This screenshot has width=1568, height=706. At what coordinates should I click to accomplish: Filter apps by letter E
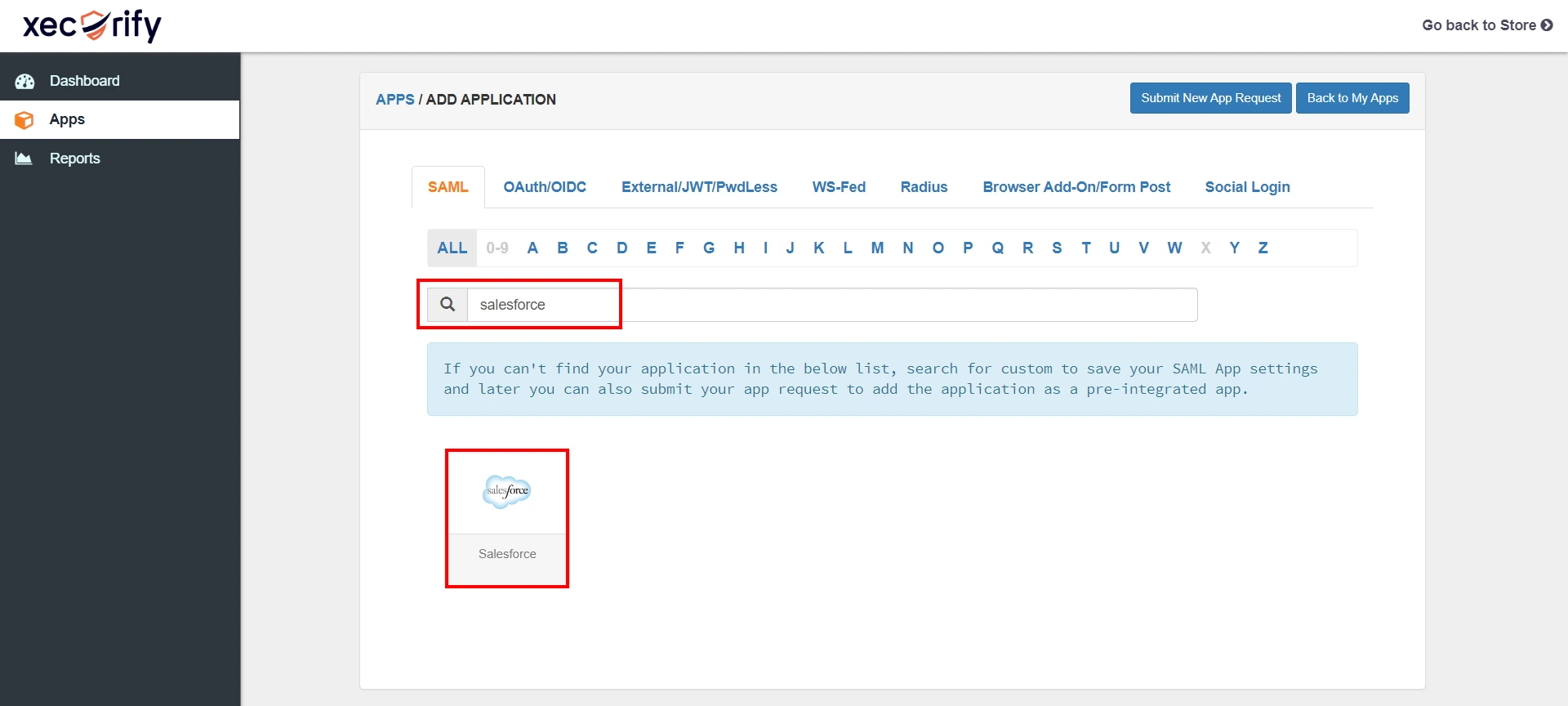(x=652, y=248)
